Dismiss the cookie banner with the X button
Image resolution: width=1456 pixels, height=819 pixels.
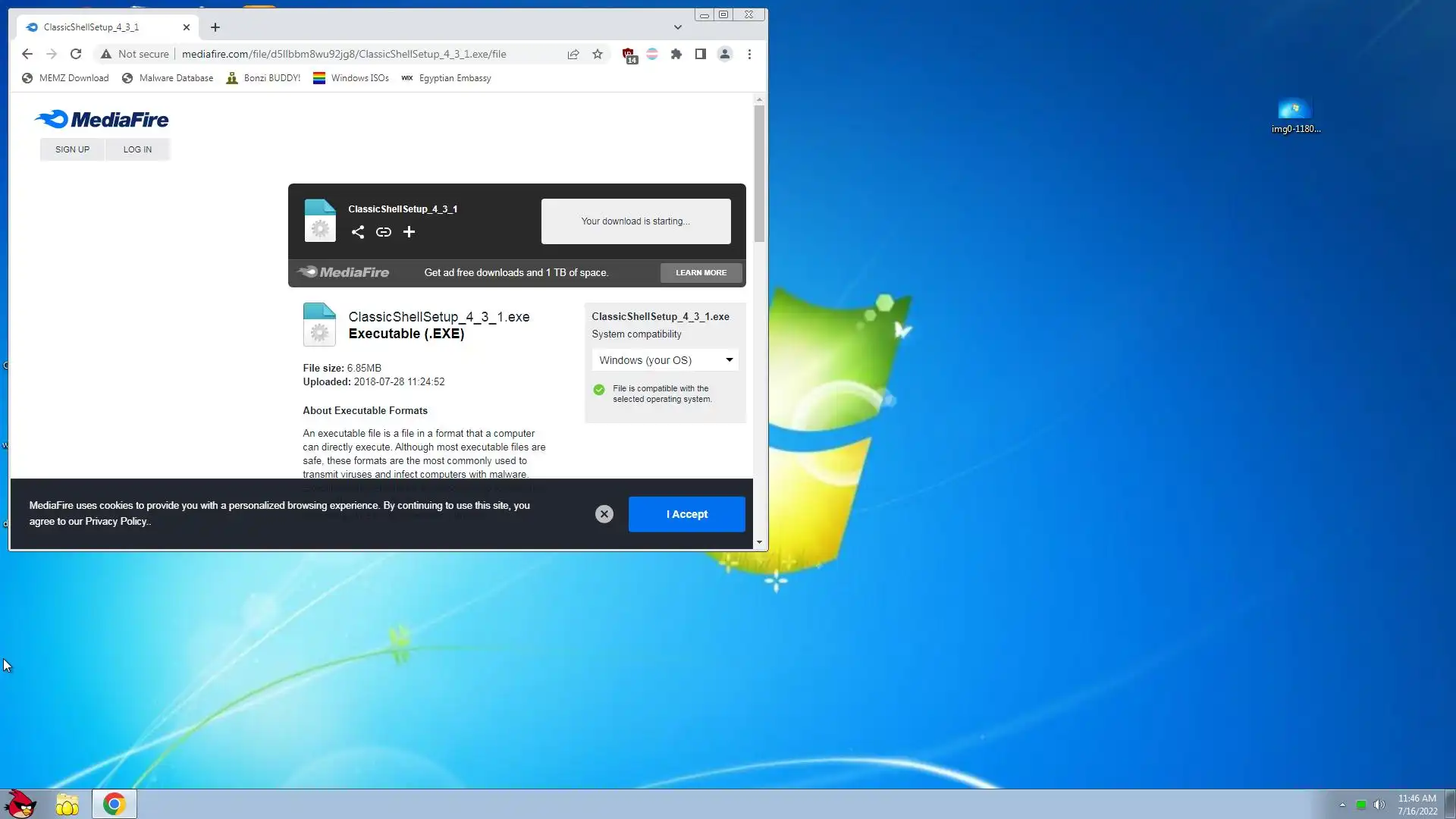[604, 514]
